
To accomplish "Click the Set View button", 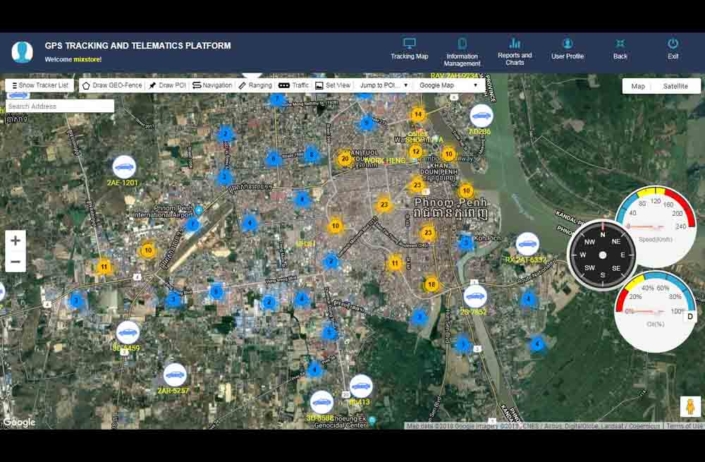I will point(333,86).
